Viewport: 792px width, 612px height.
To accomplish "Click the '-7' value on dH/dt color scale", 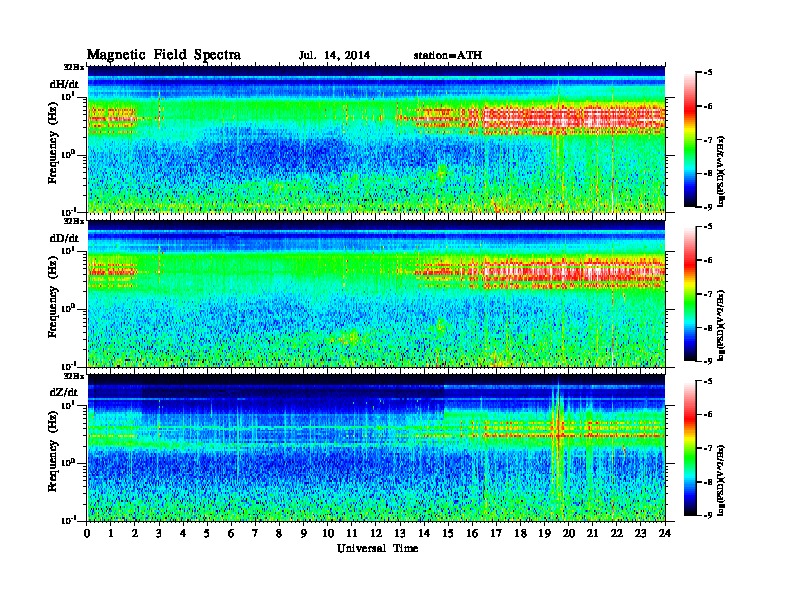I will 708,140.
